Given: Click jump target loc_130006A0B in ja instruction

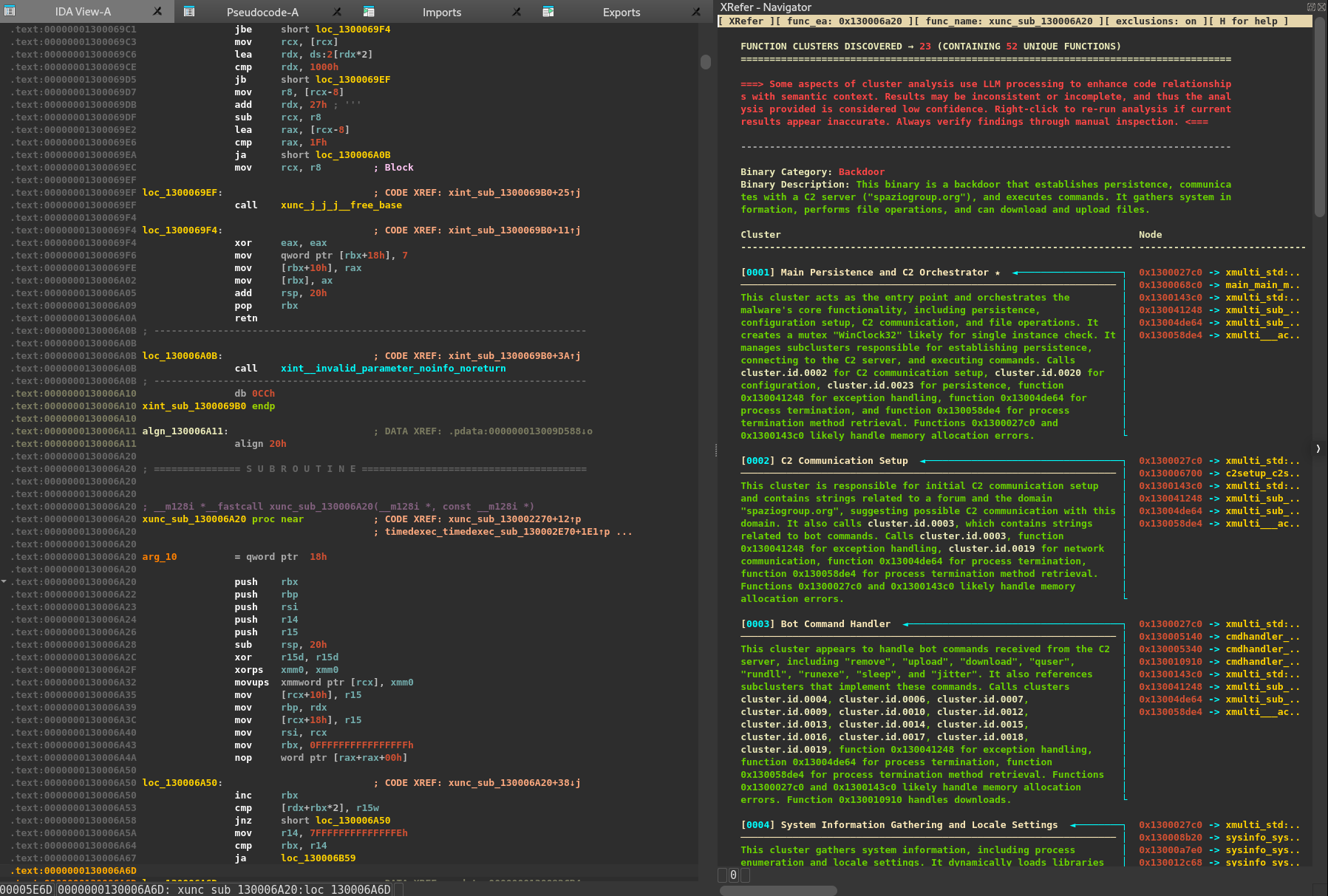Looking at the screenshot, I should pyautogui.click(x=353, y=155).
